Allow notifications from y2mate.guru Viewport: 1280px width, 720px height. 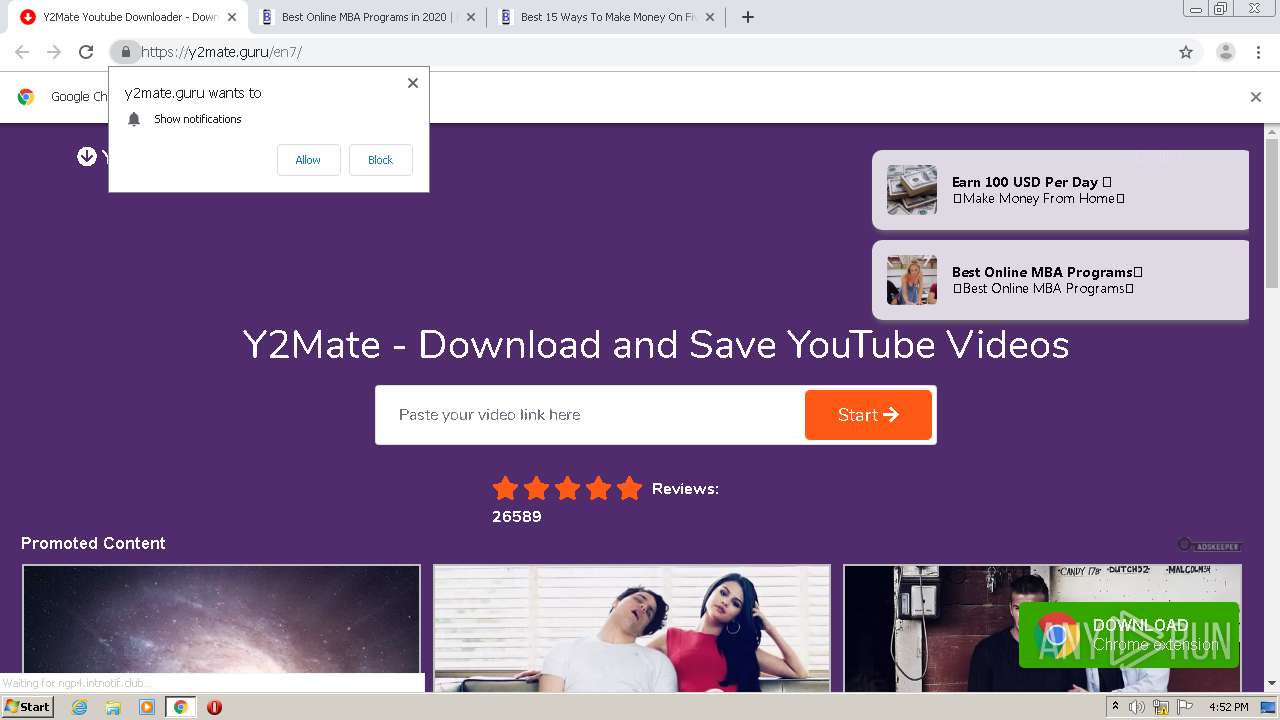pyautogui.click(x=308, y=160)
